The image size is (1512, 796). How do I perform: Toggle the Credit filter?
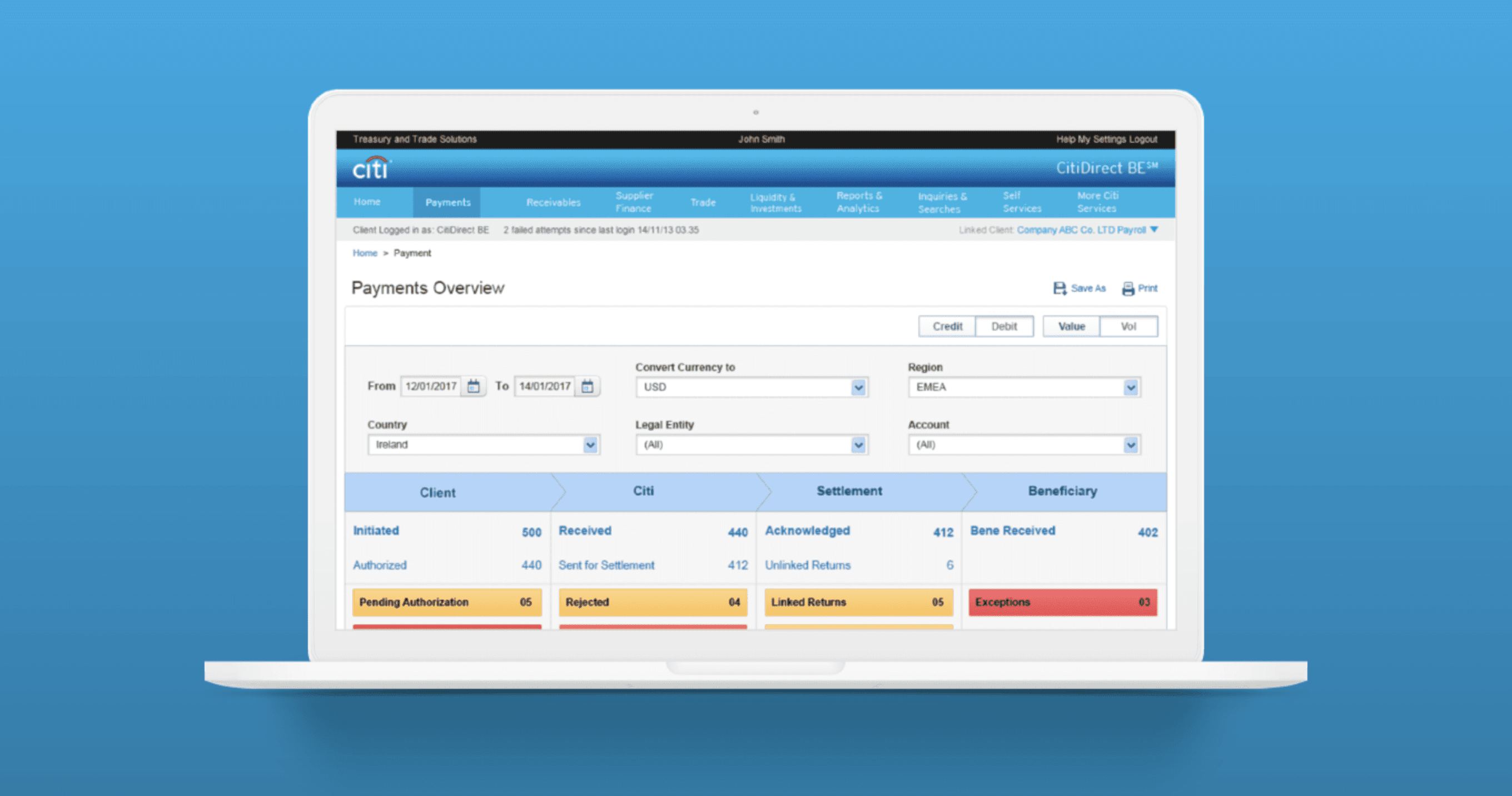947,326
